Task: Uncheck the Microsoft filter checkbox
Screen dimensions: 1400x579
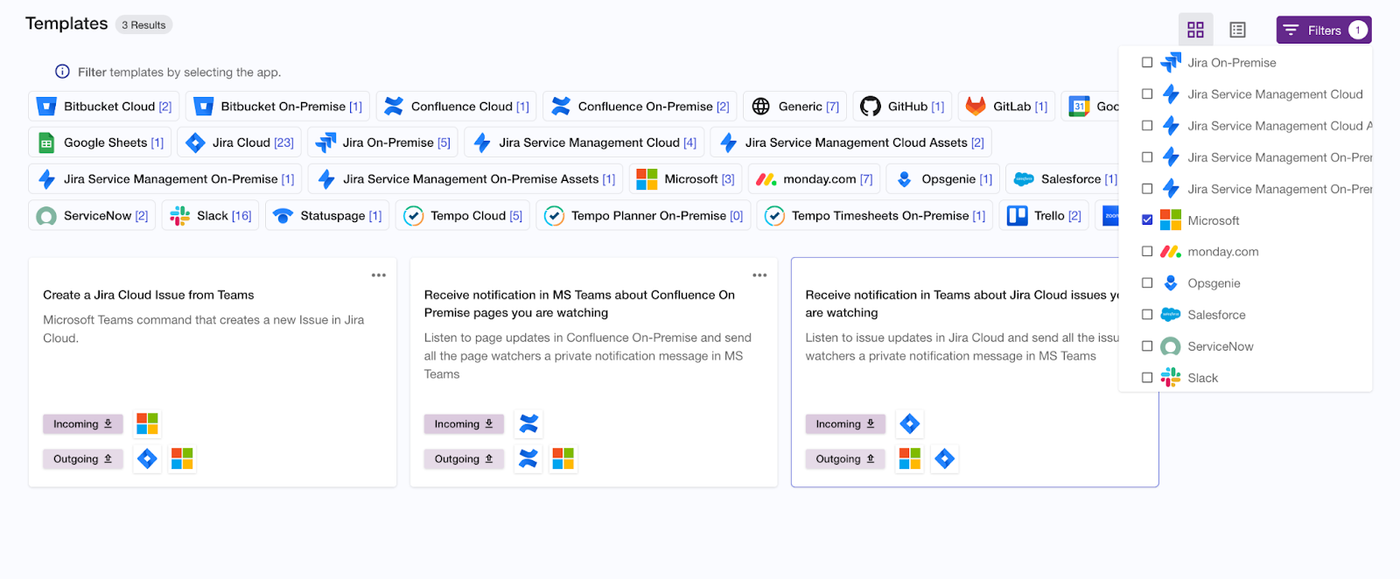Action: pos(1147,220)
